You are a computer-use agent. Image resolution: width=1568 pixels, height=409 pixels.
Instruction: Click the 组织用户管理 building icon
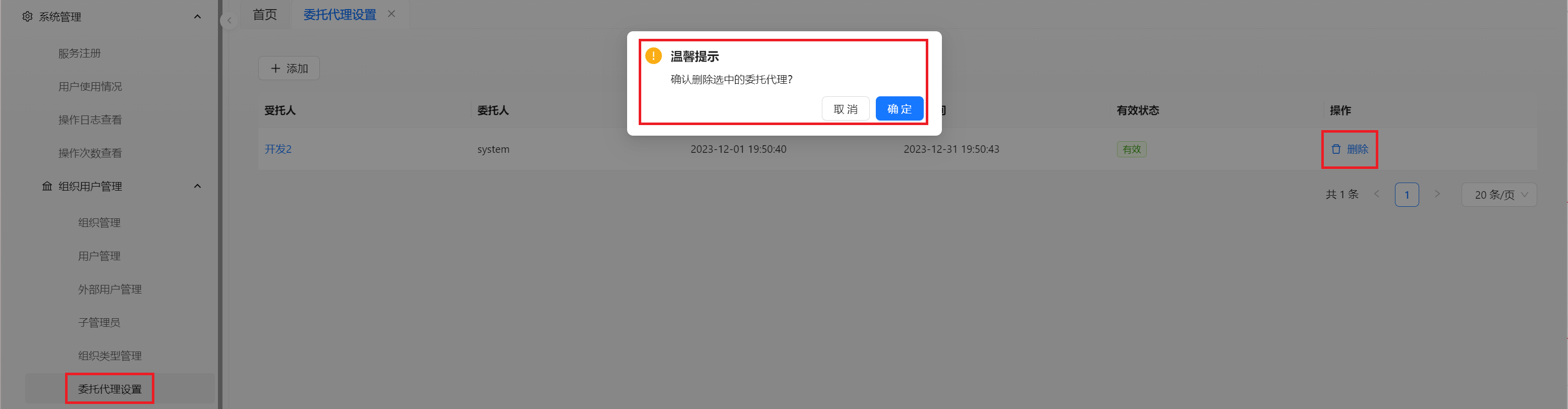click(x=47, y=186)
